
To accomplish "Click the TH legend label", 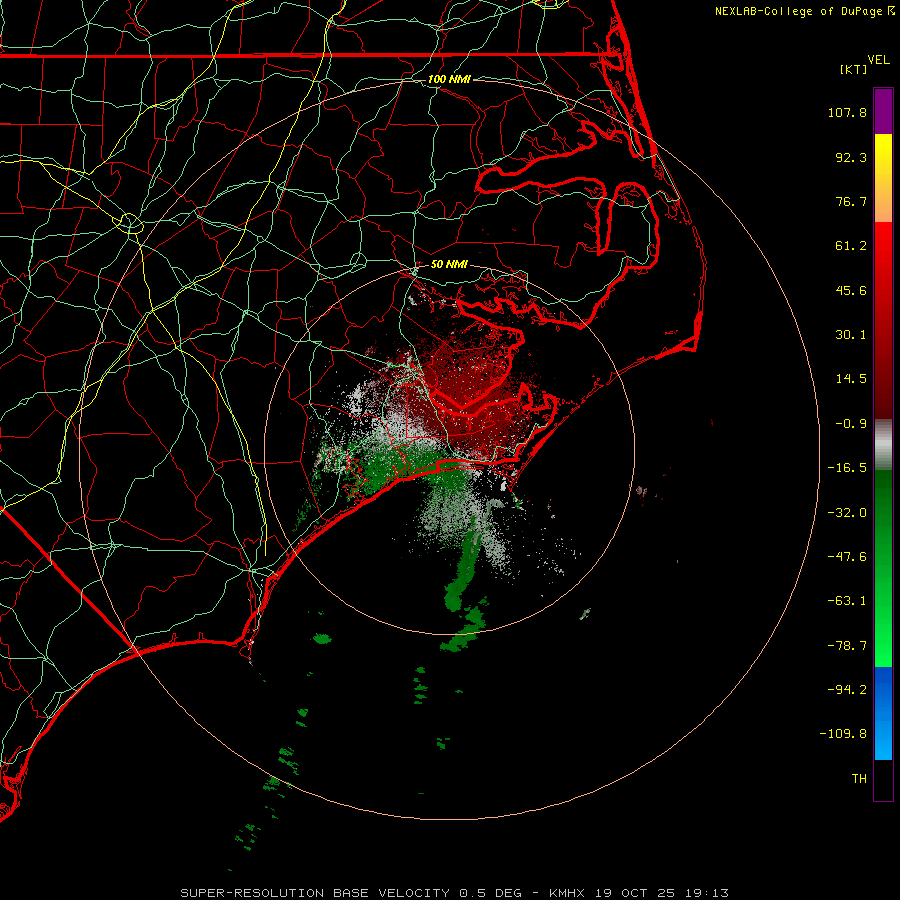I will pos(859,778).
